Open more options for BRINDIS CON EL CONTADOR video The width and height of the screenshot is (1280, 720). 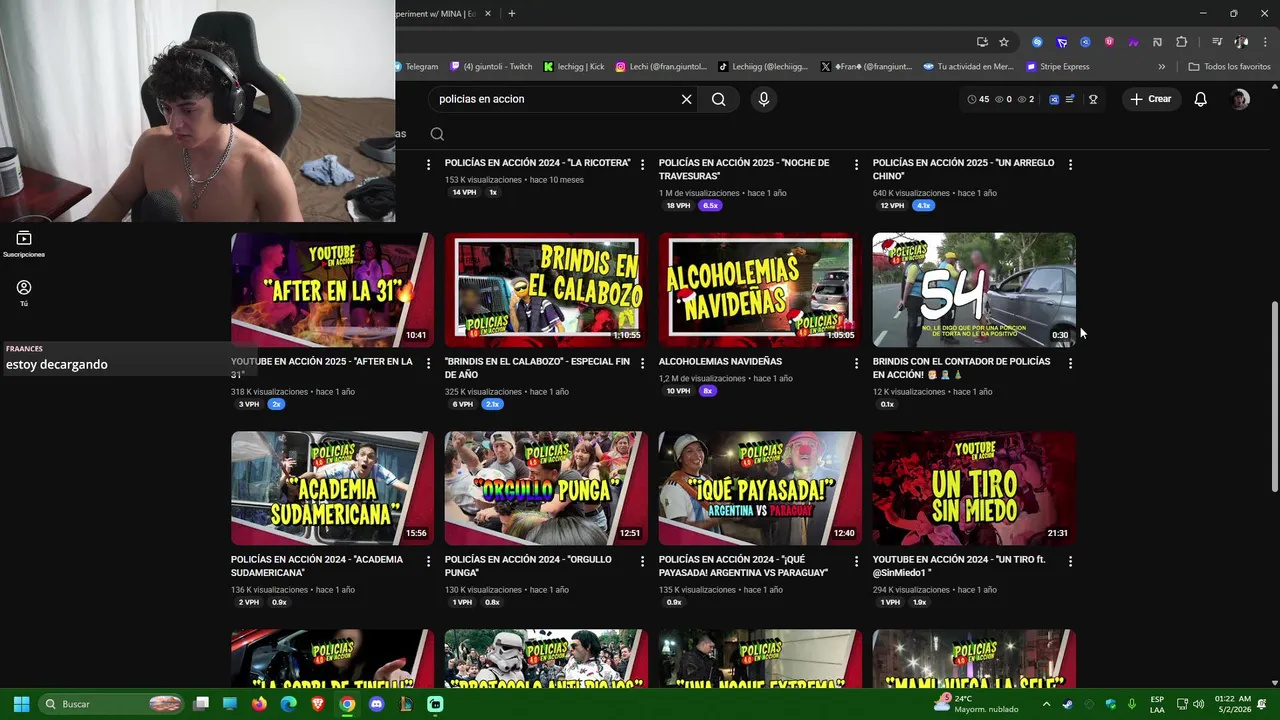coord(1070,363)
